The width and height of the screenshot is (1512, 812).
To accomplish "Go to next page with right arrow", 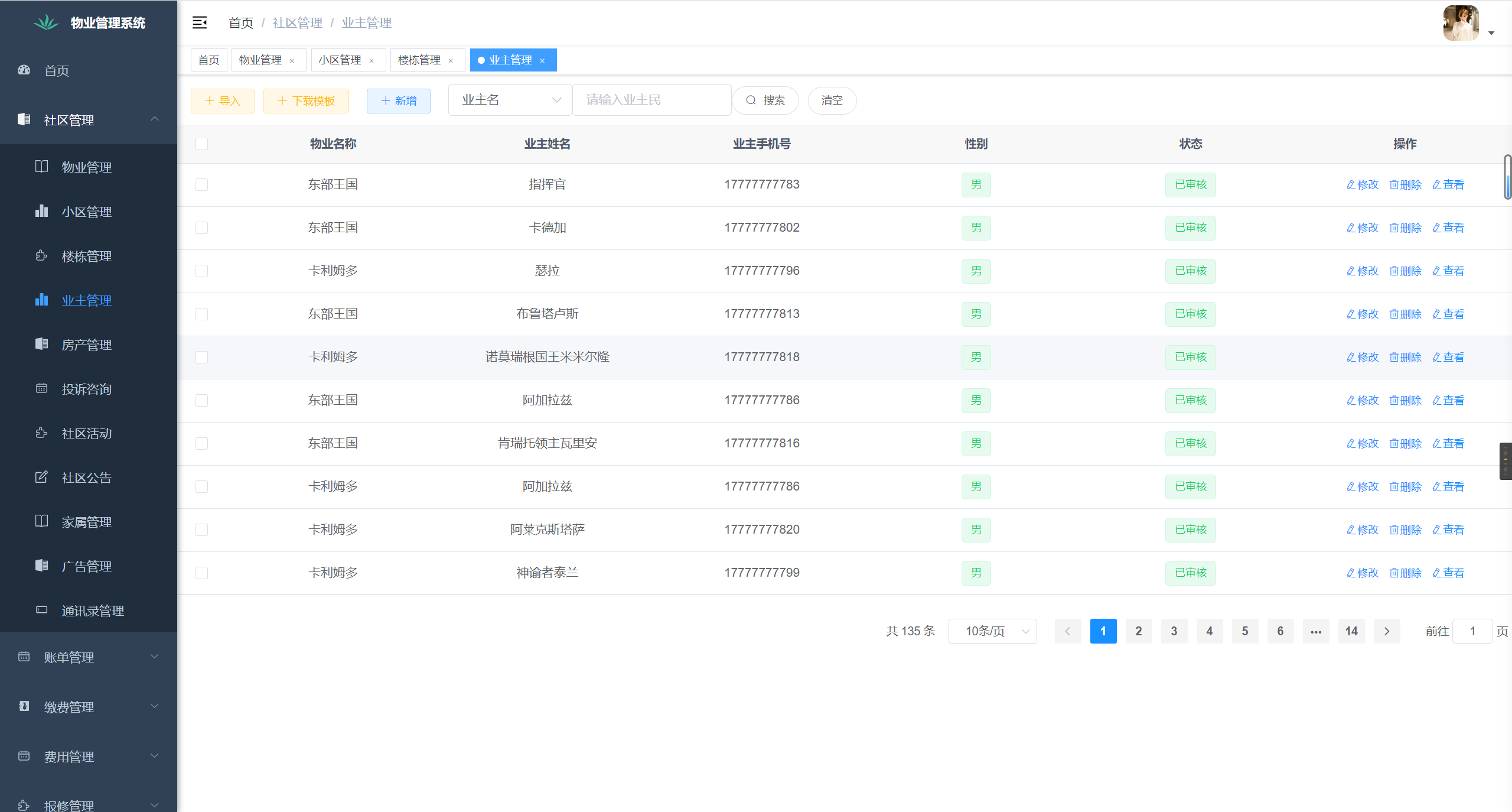I will tap(1387, 631).
